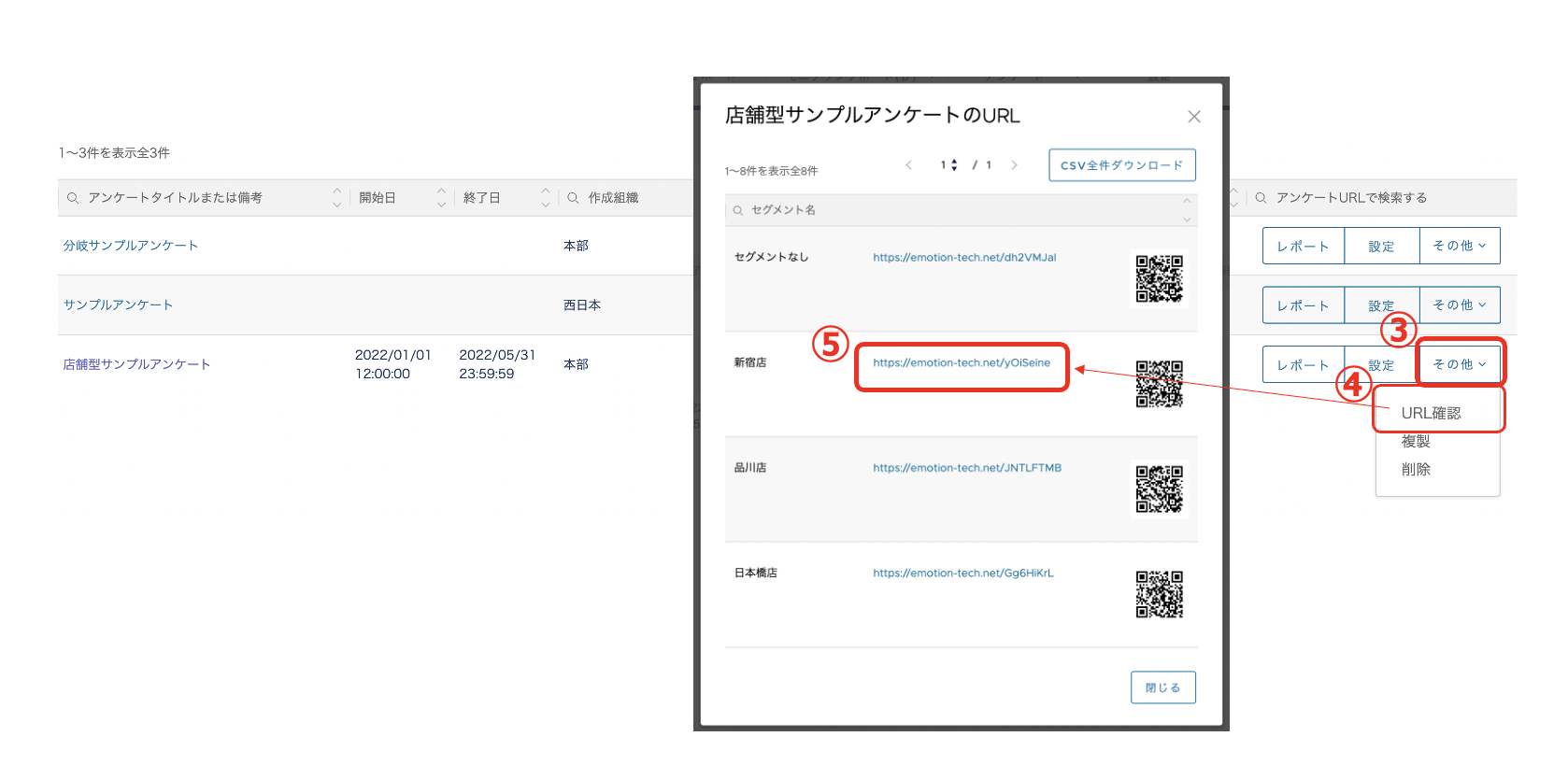The image size is (1568, 779).
Task: Click the セグメント名 search field
Action: coord(953,210)
